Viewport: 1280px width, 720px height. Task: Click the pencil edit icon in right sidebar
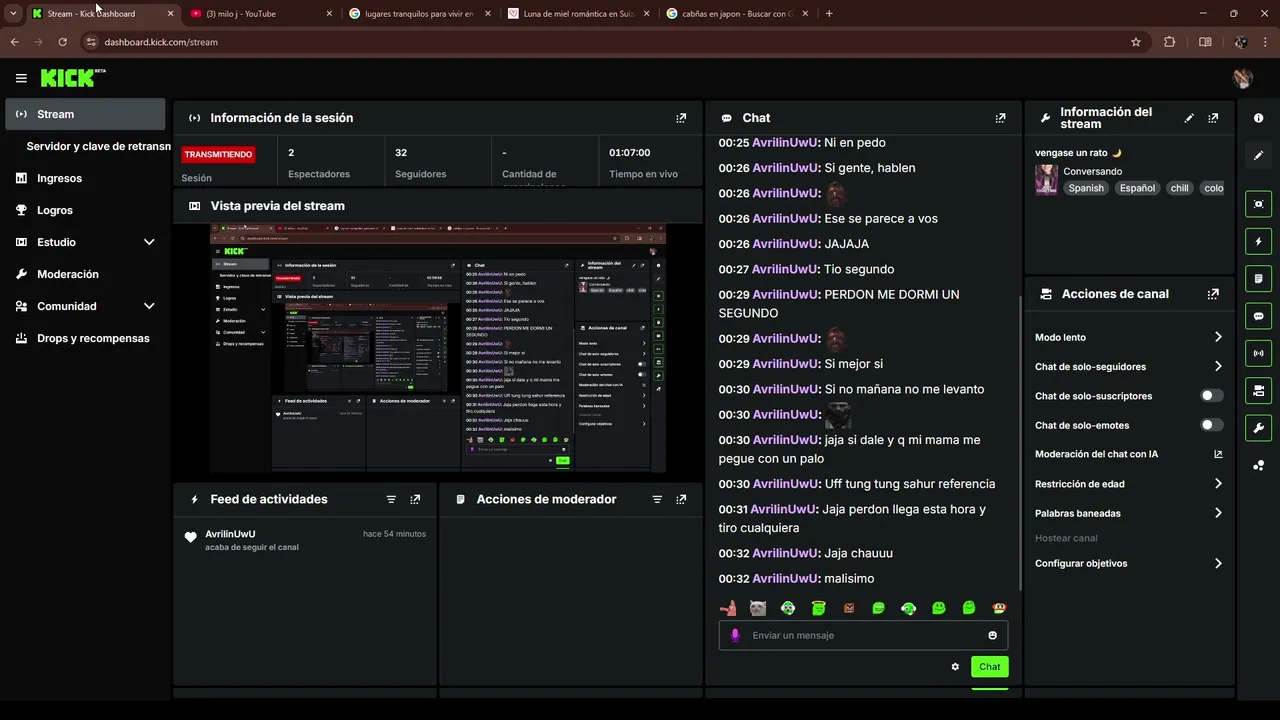point(1258,155)
